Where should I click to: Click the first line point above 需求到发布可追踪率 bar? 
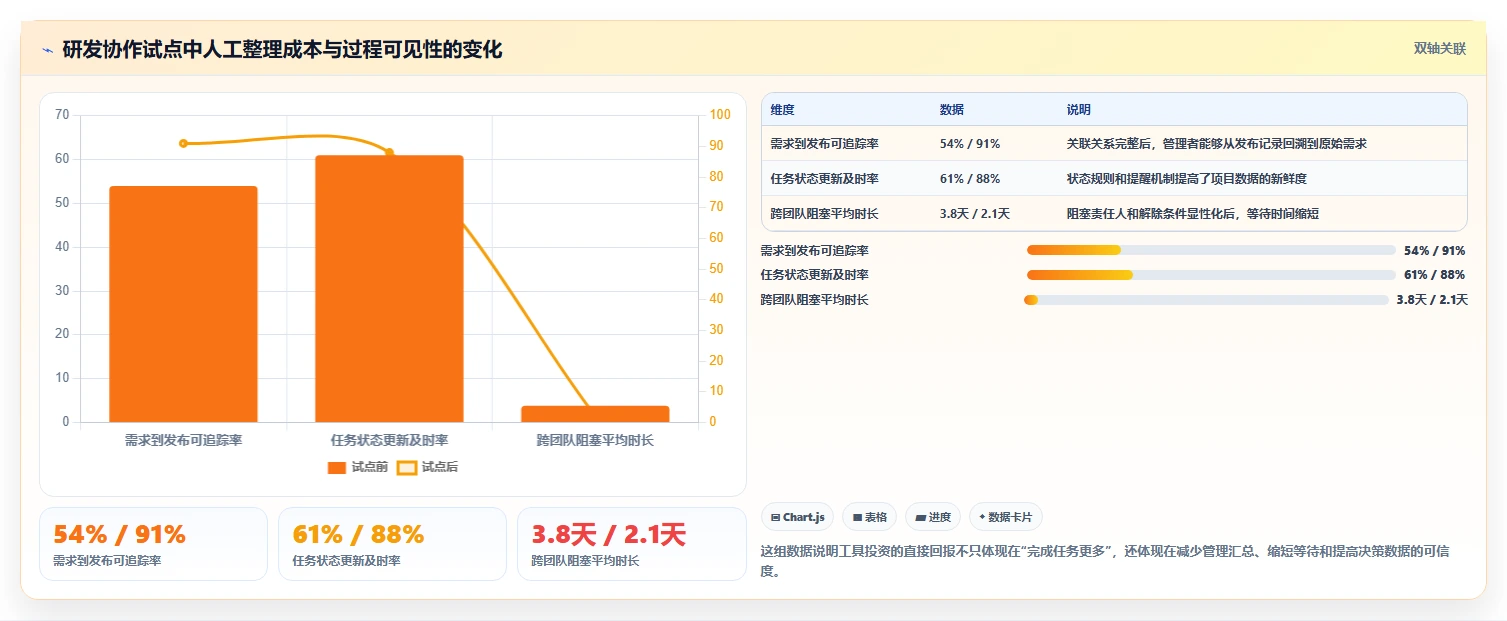[183, 143]
